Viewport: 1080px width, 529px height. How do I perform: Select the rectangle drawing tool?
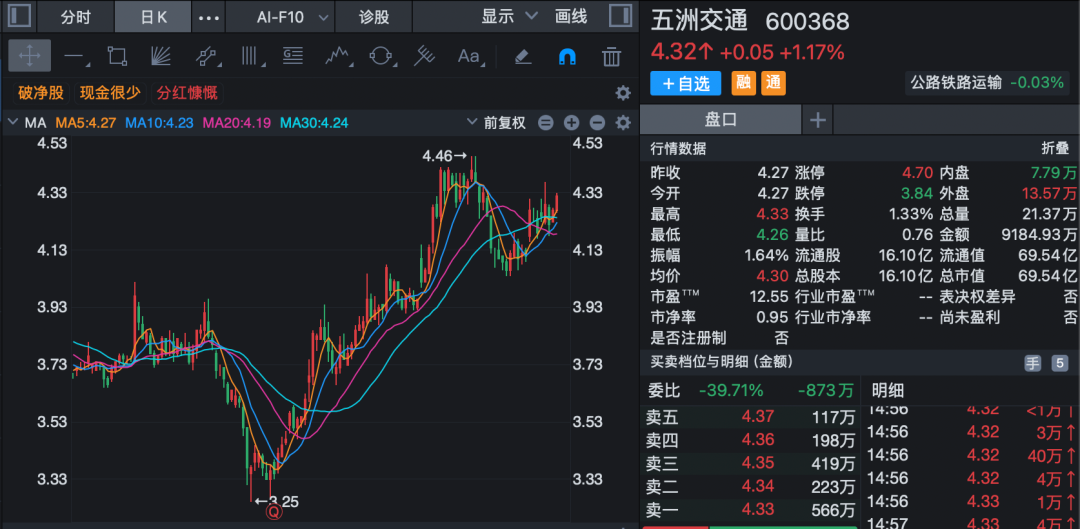pyautogui.click(x=118, y=56)
